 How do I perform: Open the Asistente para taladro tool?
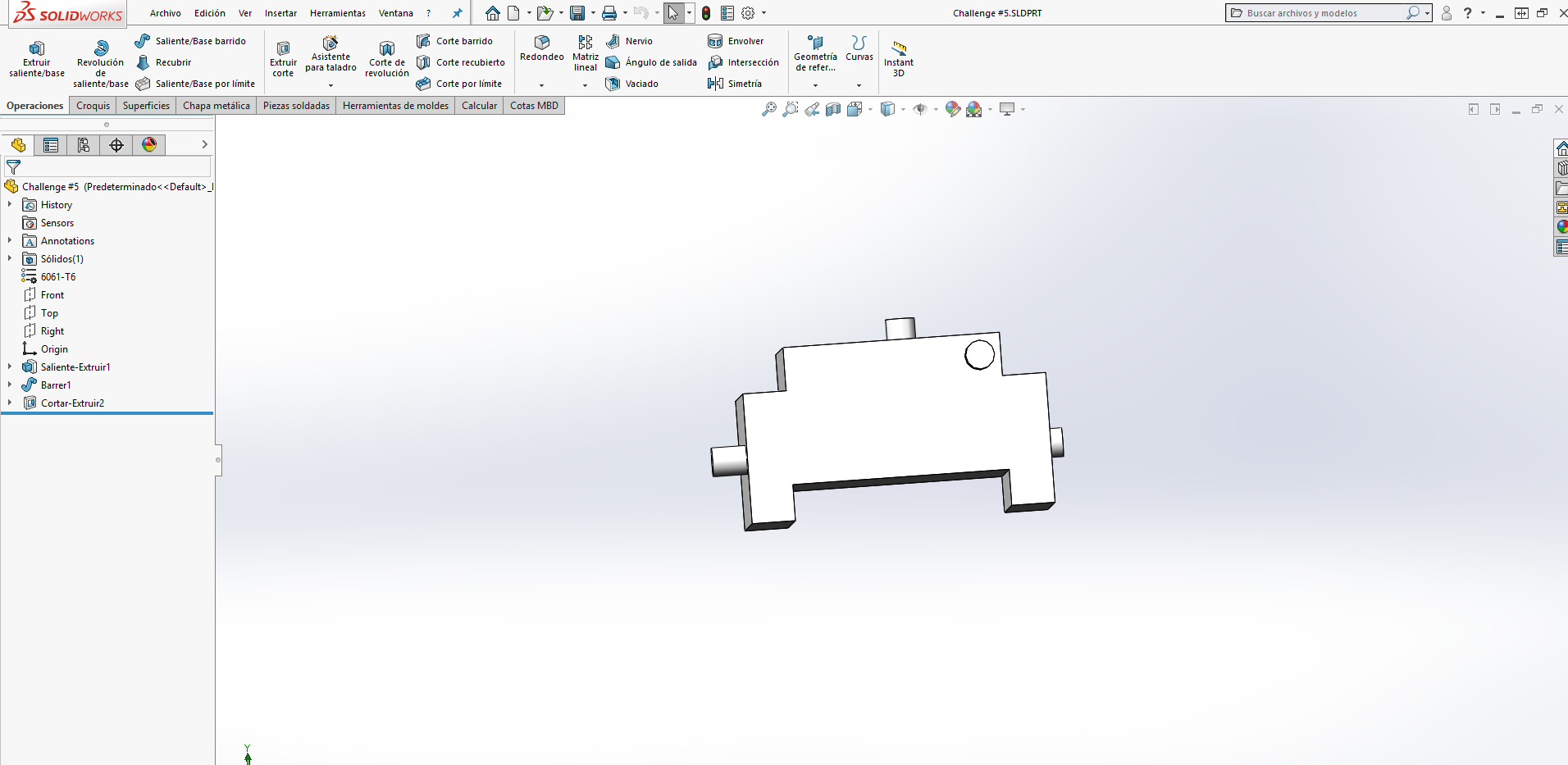coord(330,54)
